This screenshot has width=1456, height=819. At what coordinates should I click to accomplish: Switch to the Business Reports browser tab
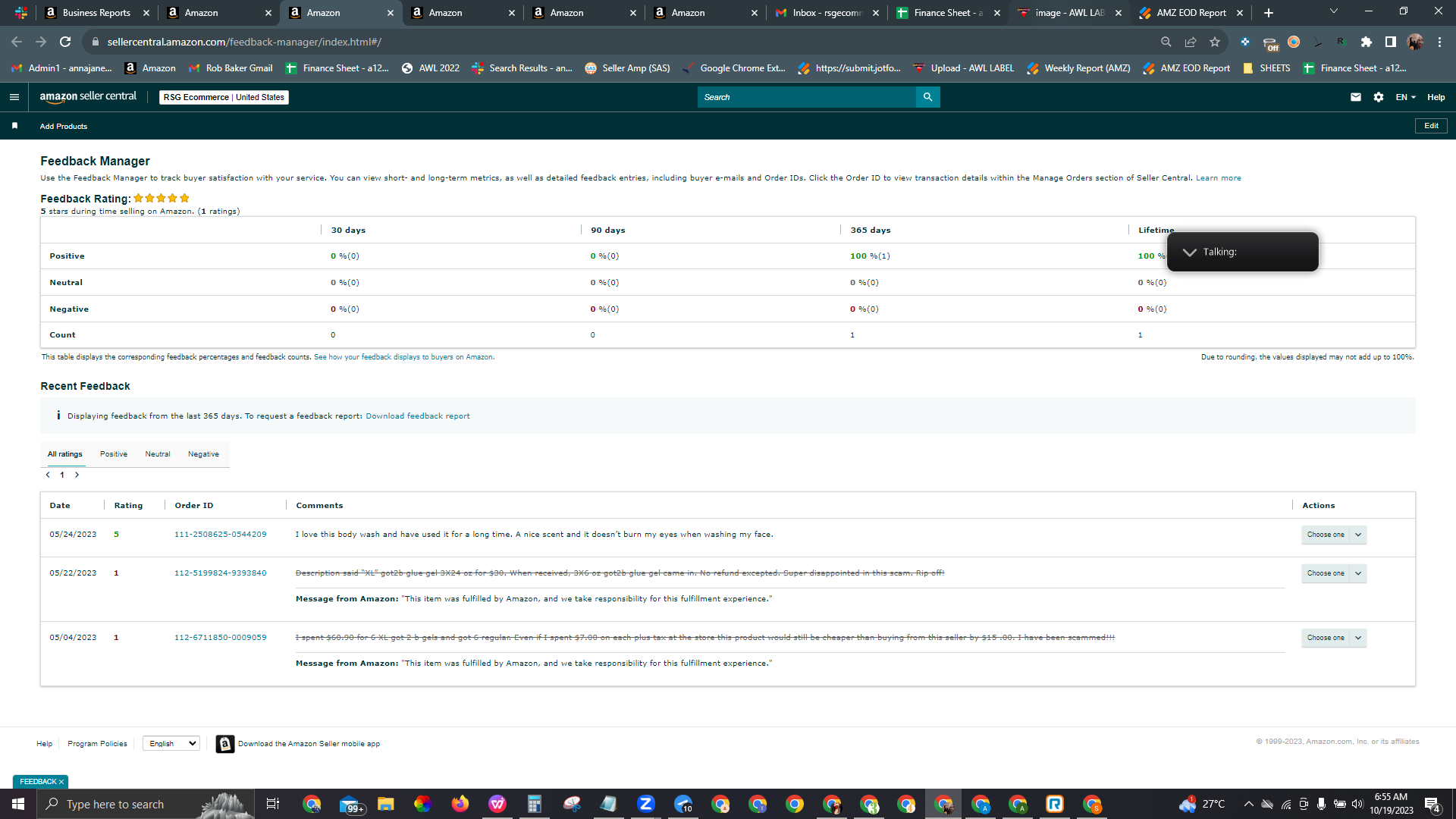(96, 13)
